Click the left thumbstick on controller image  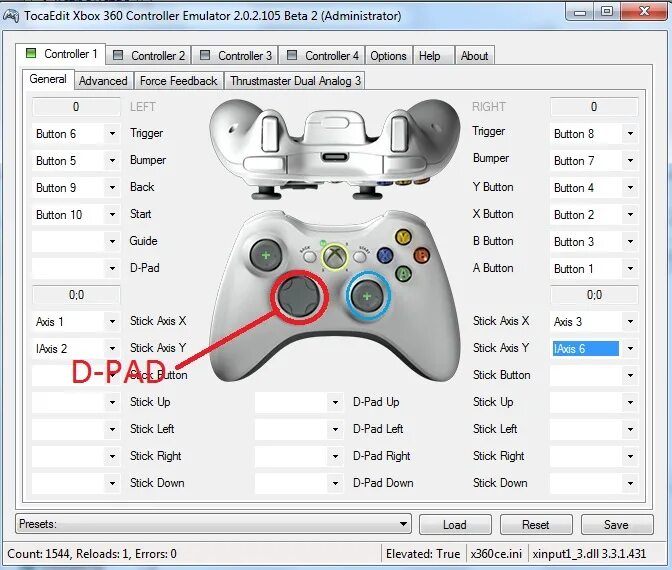(x=266, y=255)
